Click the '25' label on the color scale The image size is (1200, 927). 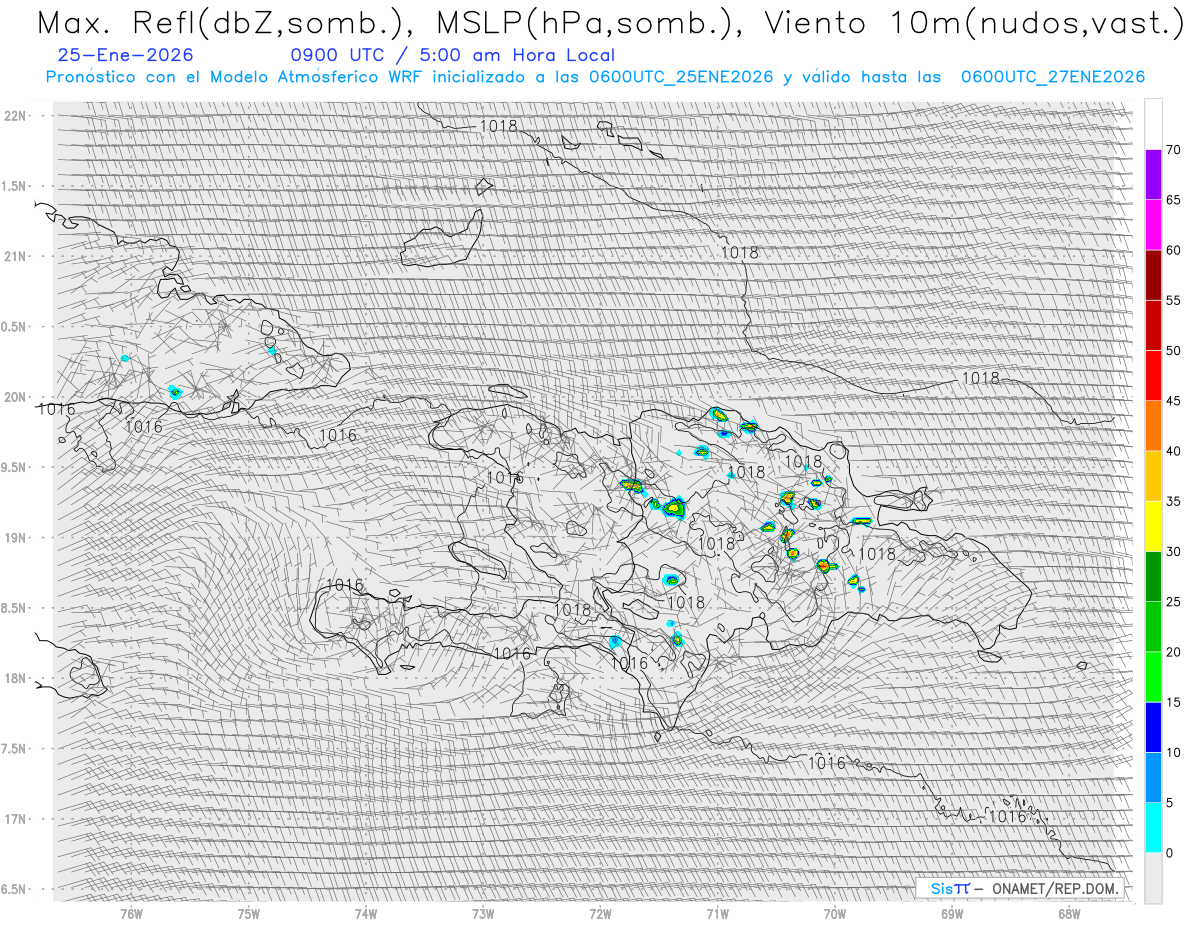1173,601
